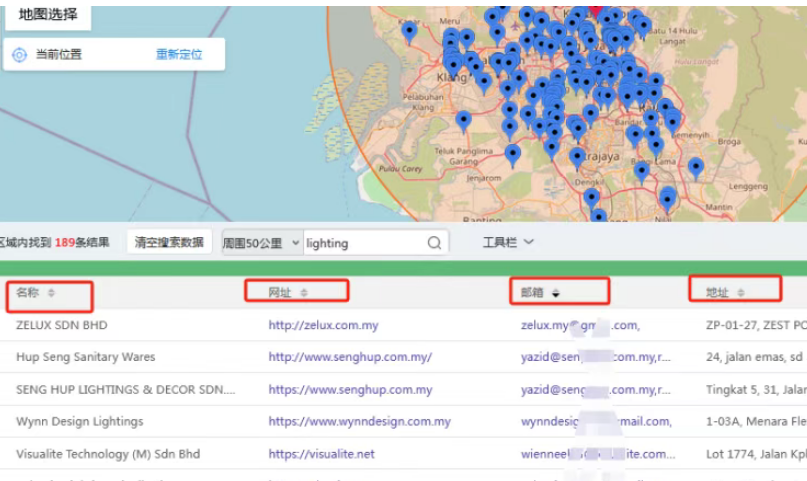Click the lighting keyword search field
This screenshot has height=481, width=807.
[364, 243]
